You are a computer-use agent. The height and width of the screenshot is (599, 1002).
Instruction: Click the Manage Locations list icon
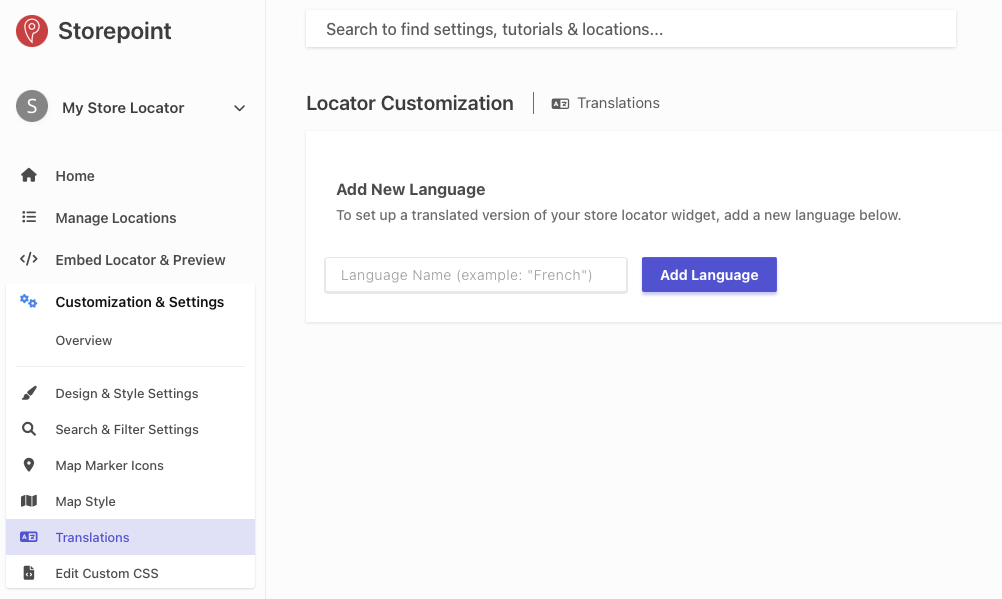29,218
